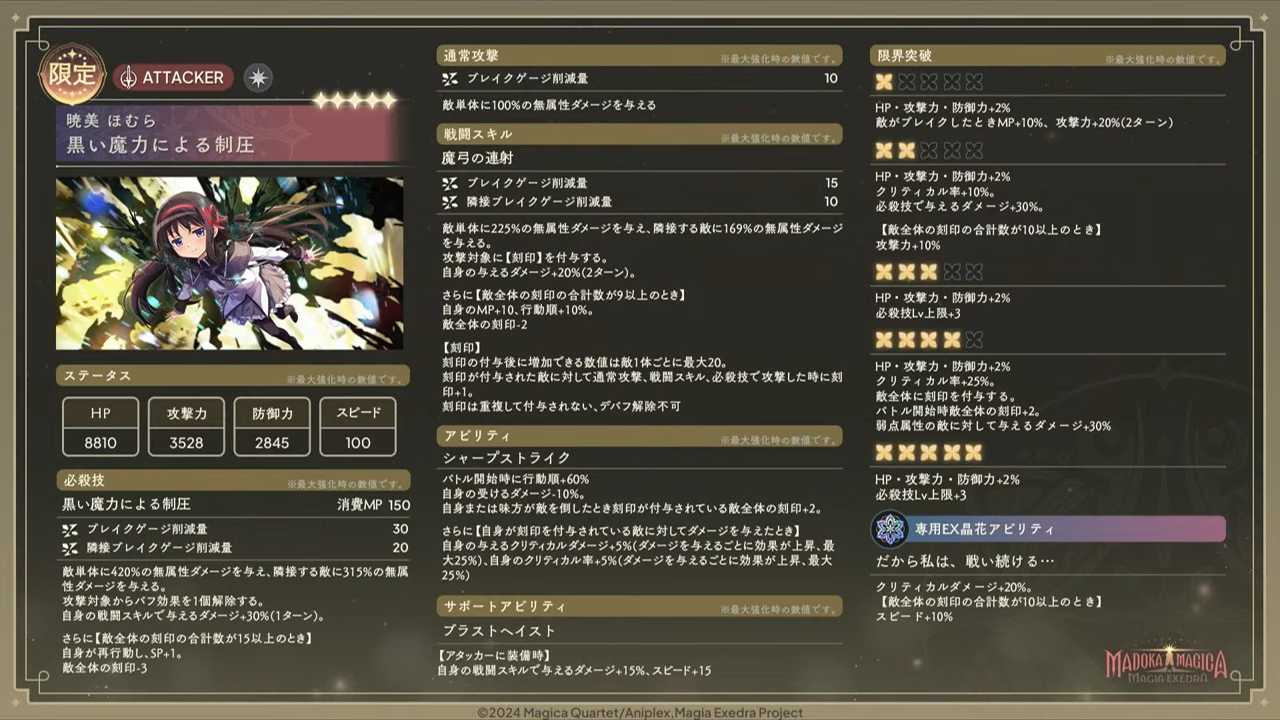The width and height of the screenshot is (1280, 720).
Task: Open the アビリティ section header
Action: pos(640,436)
